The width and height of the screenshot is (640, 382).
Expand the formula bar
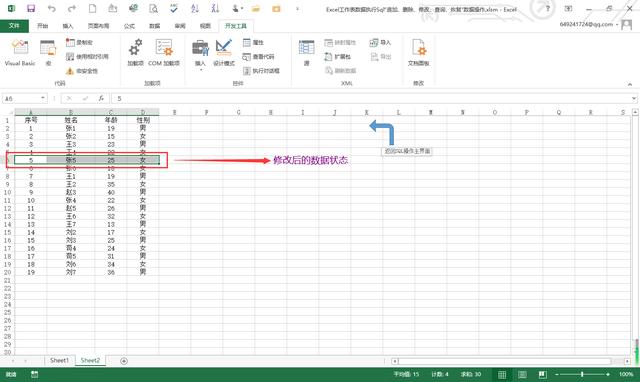[634, 98]
